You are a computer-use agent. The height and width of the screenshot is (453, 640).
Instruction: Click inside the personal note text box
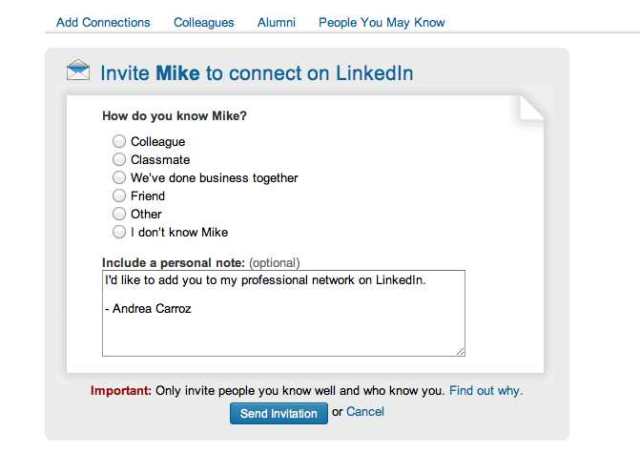tap(283, 325)
